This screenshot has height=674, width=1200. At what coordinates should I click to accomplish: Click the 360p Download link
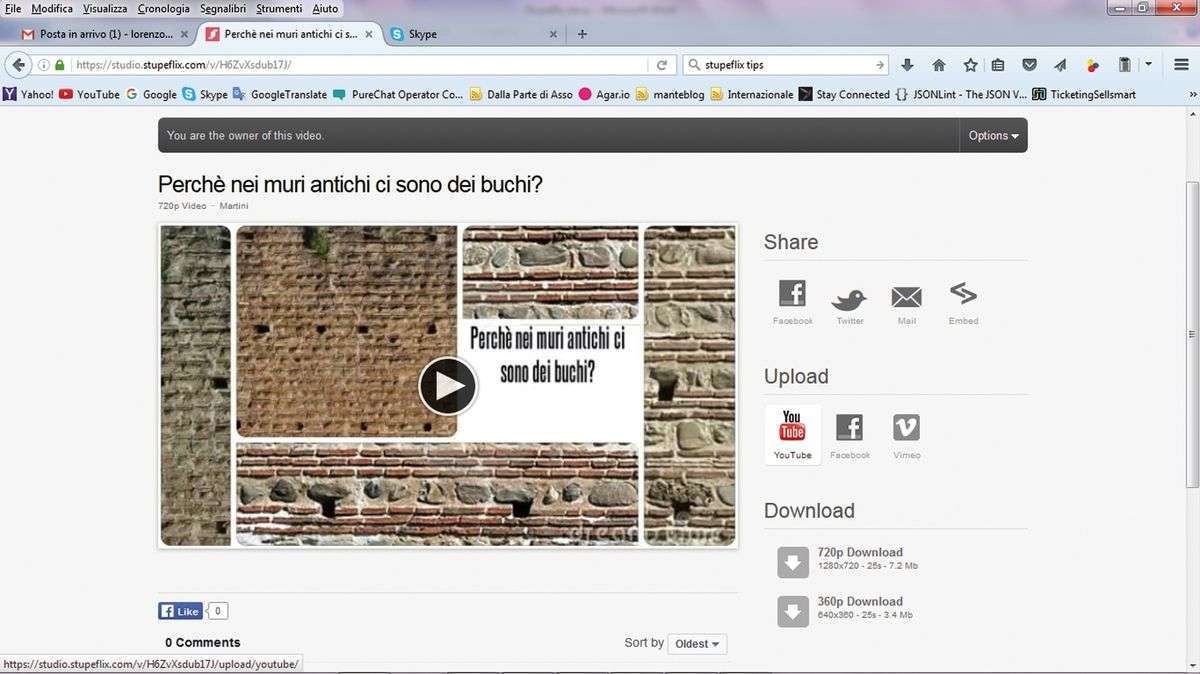point(860,602)
